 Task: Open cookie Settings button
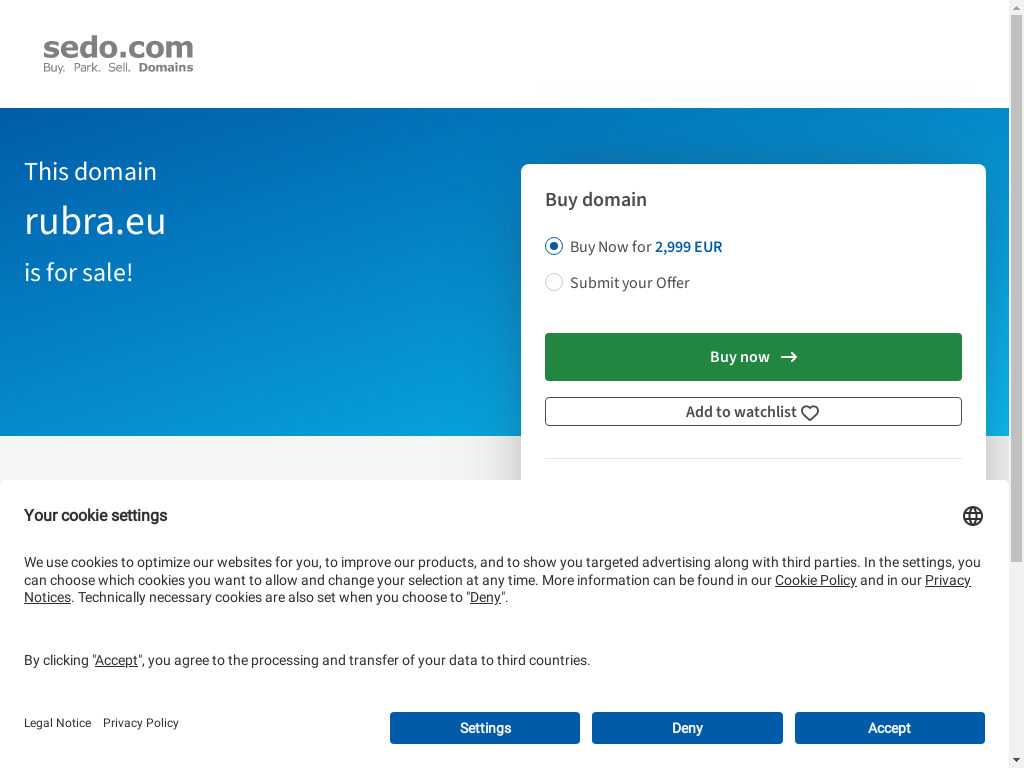coord(485,728)
